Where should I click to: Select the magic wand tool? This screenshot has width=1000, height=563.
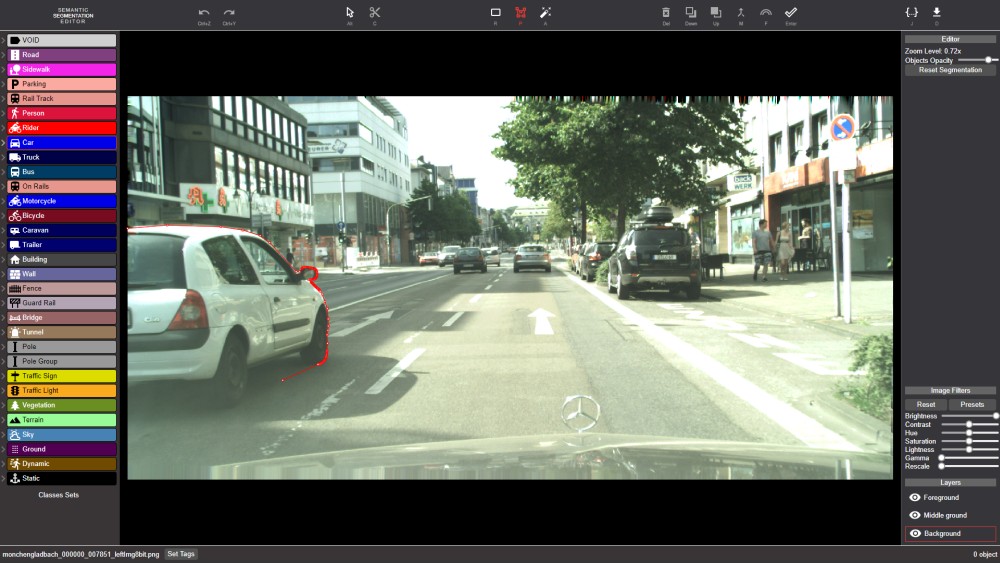point(546,12)
